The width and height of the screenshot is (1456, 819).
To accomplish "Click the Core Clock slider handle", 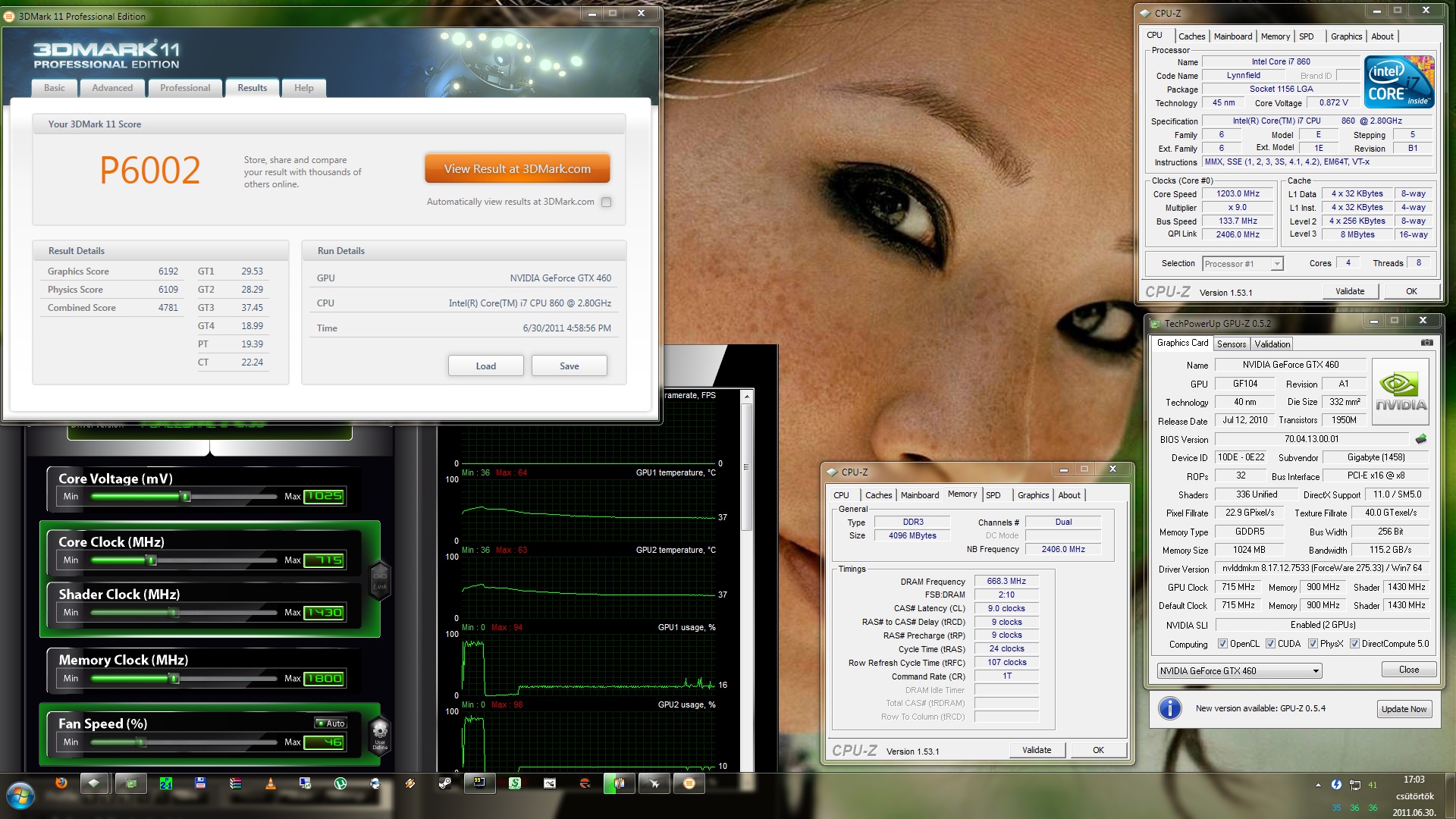I will pyautogui.click(x=152, y=560).
